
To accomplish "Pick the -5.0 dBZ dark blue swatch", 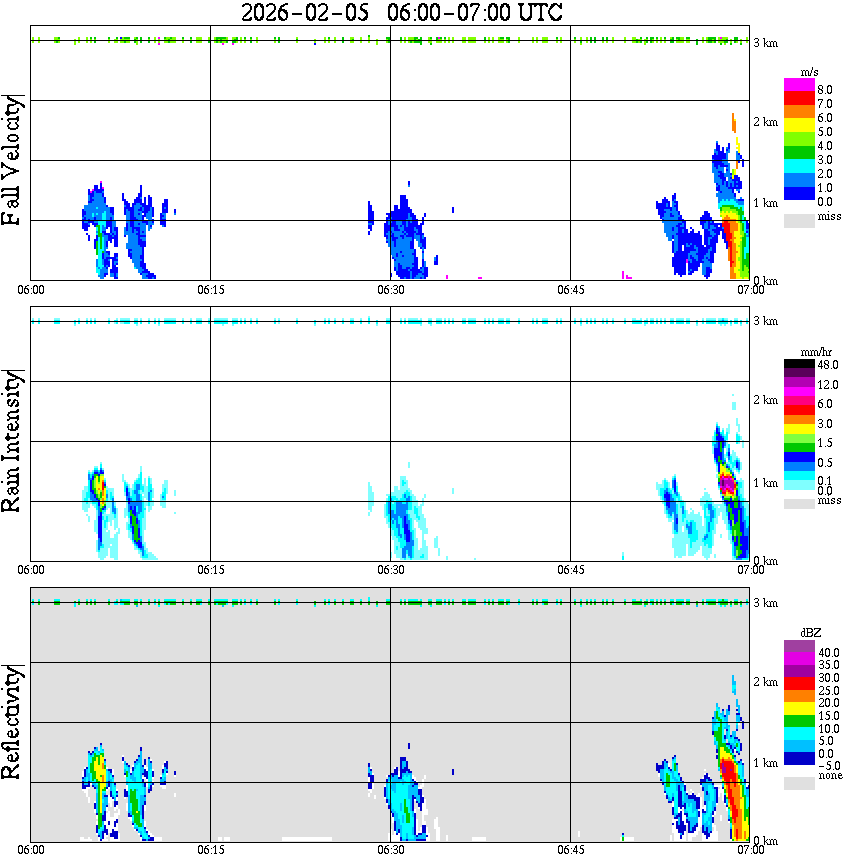I will pos(799,758).
